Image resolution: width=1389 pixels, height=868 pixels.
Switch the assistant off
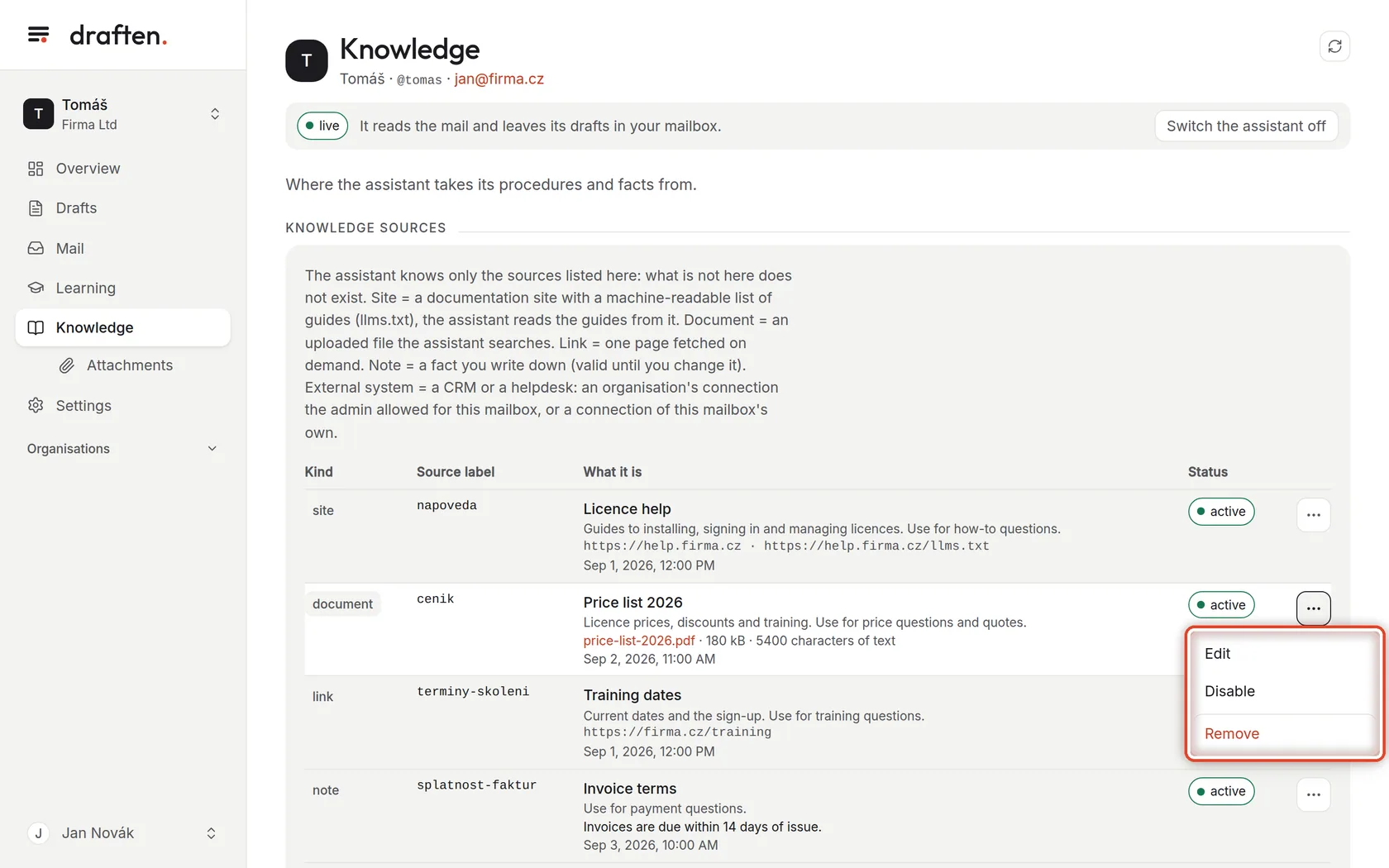pyautogui.click(x=1246, y=126)
